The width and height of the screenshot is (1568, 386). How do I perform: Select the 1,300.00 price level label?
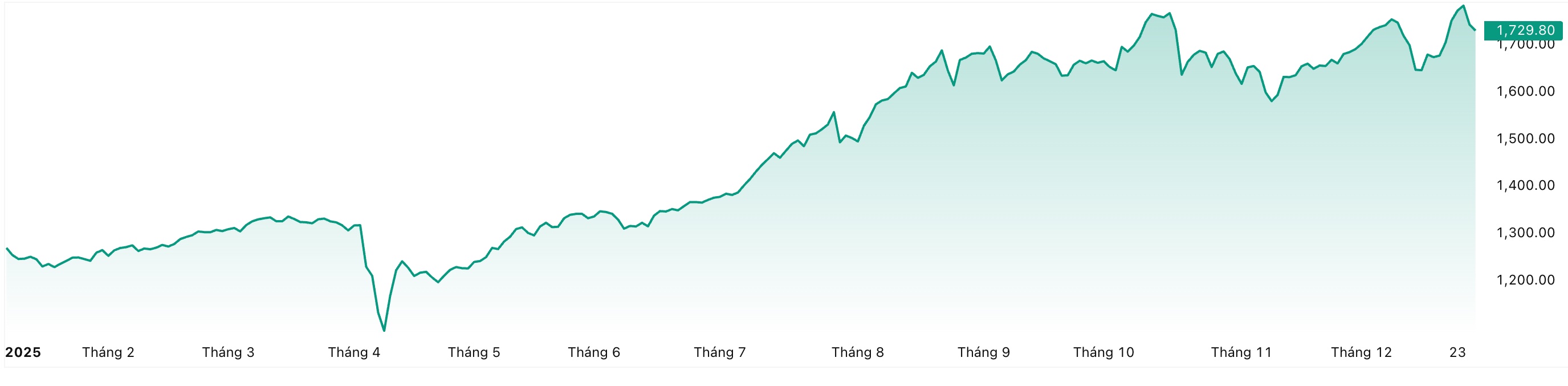pos(1525,233)
